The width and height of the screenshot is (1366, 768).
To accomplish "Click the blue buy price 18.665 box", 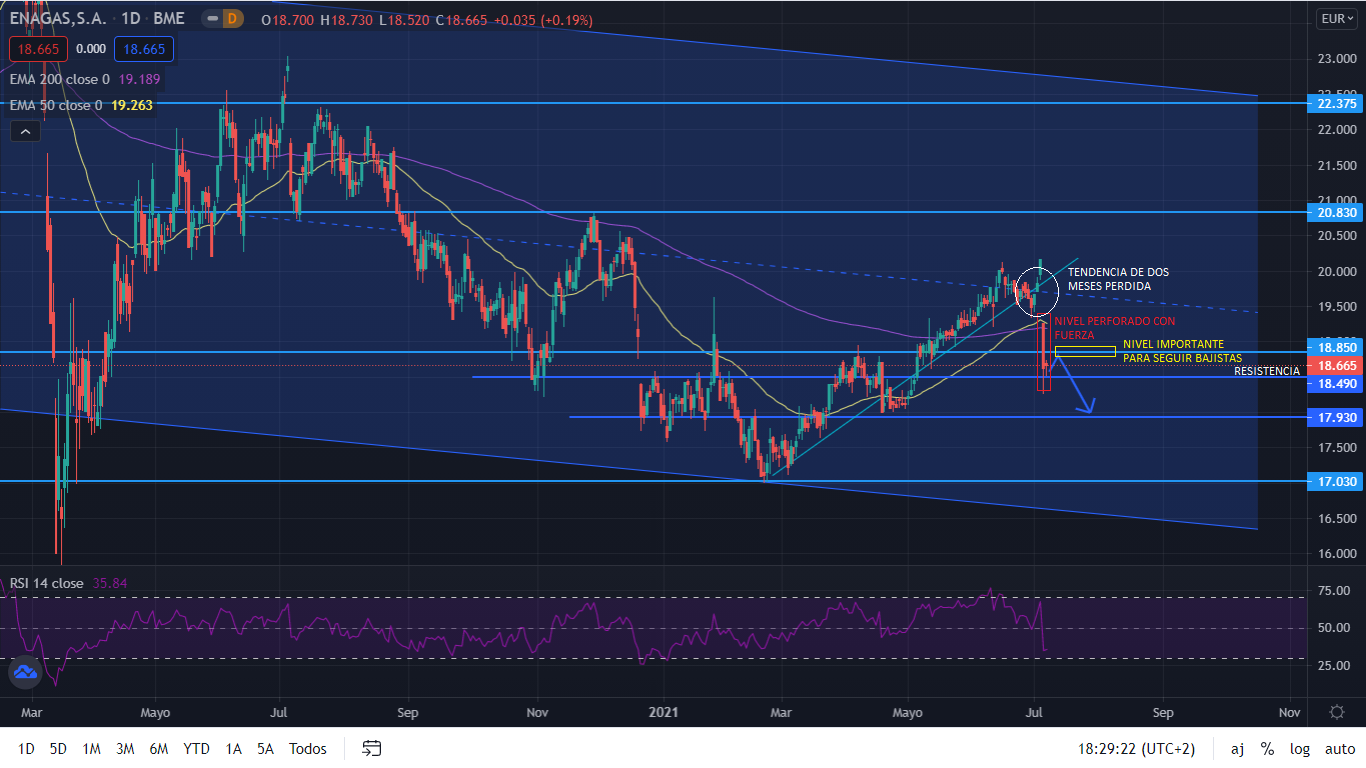I will click(144, 48).
